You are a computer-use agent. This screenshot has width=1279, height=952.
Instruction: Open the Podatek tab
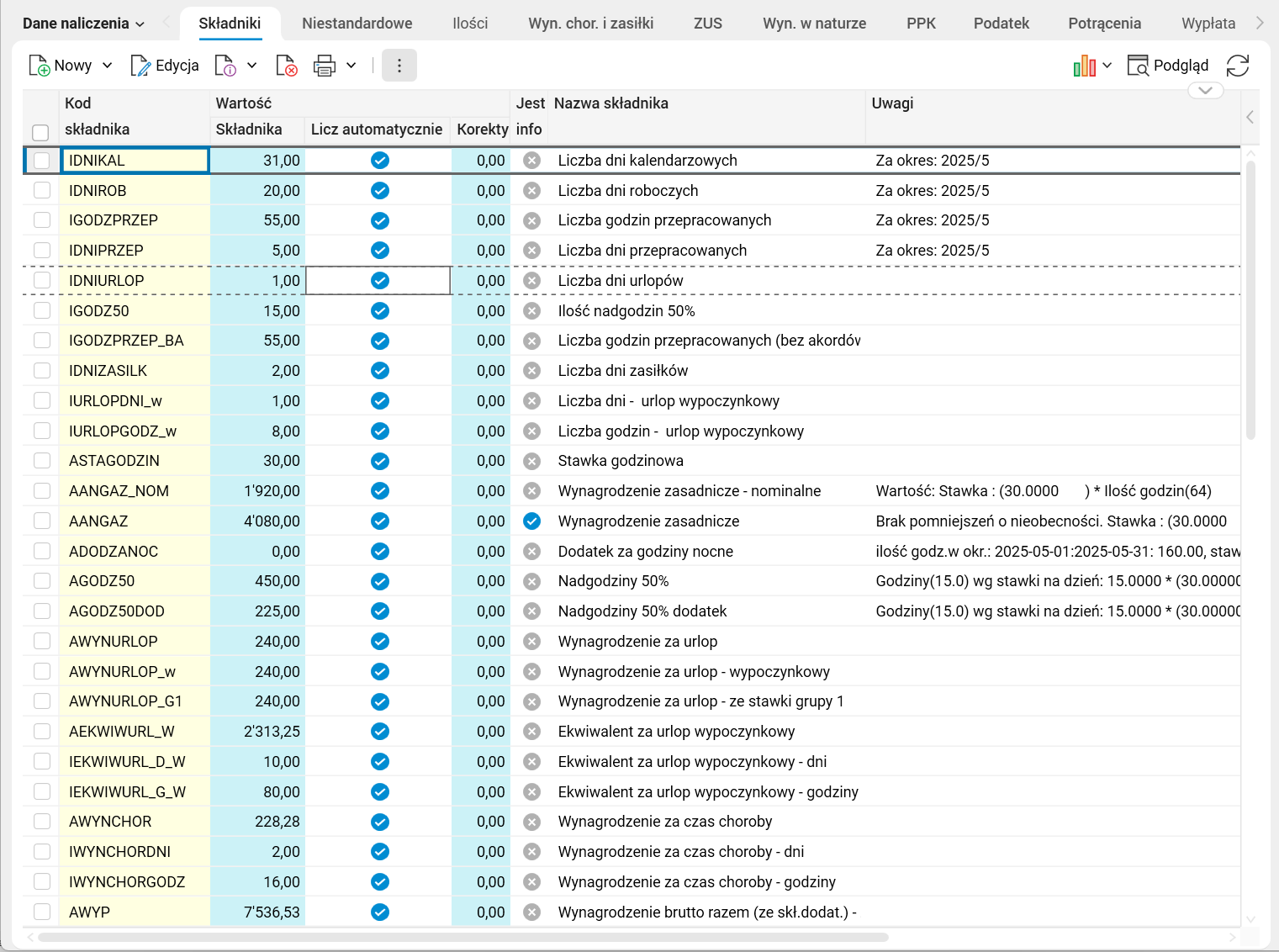1001,24
